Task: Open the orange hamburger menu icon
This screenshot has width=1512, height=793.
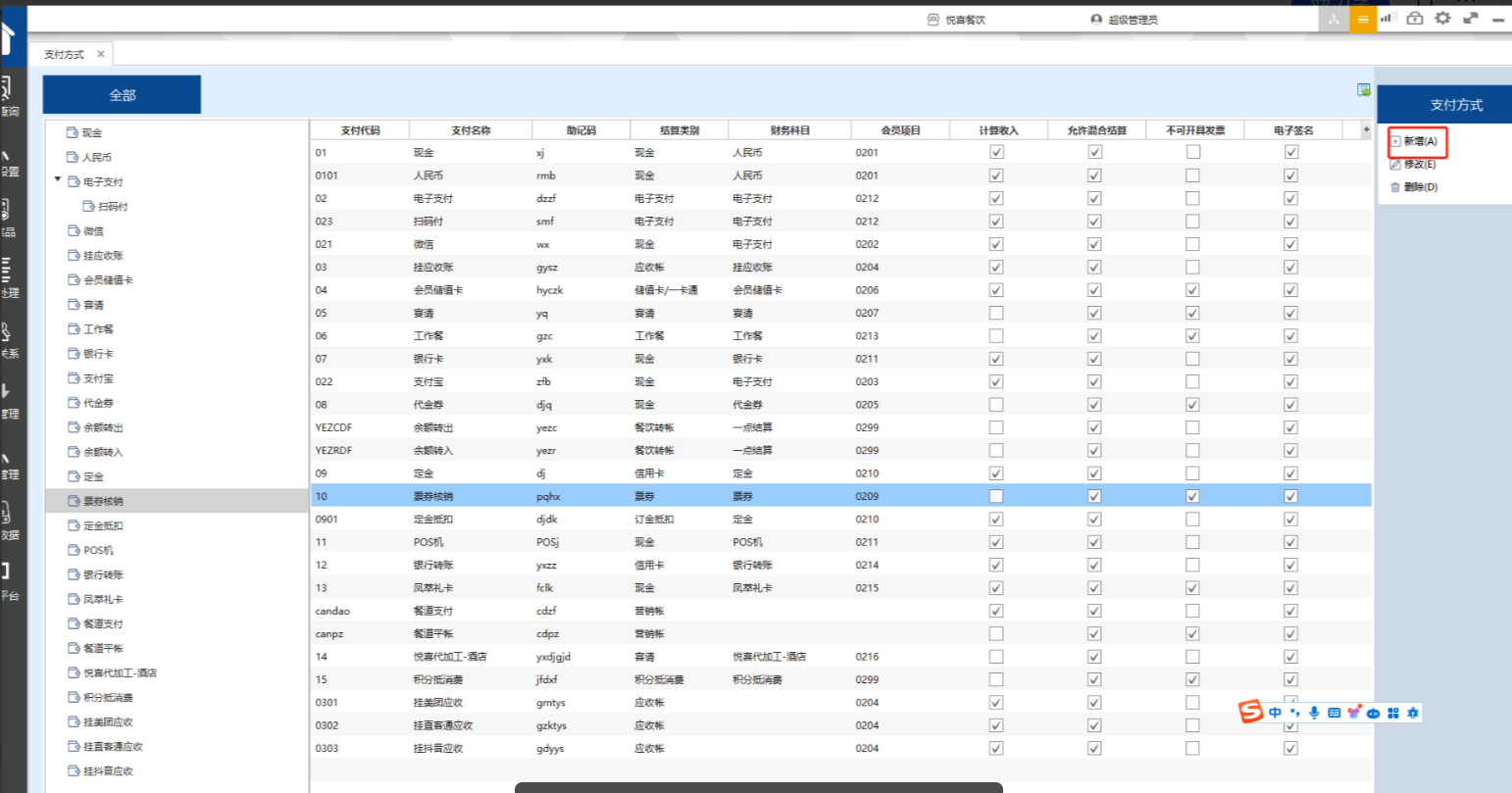Action: (x=1363, y=19)
